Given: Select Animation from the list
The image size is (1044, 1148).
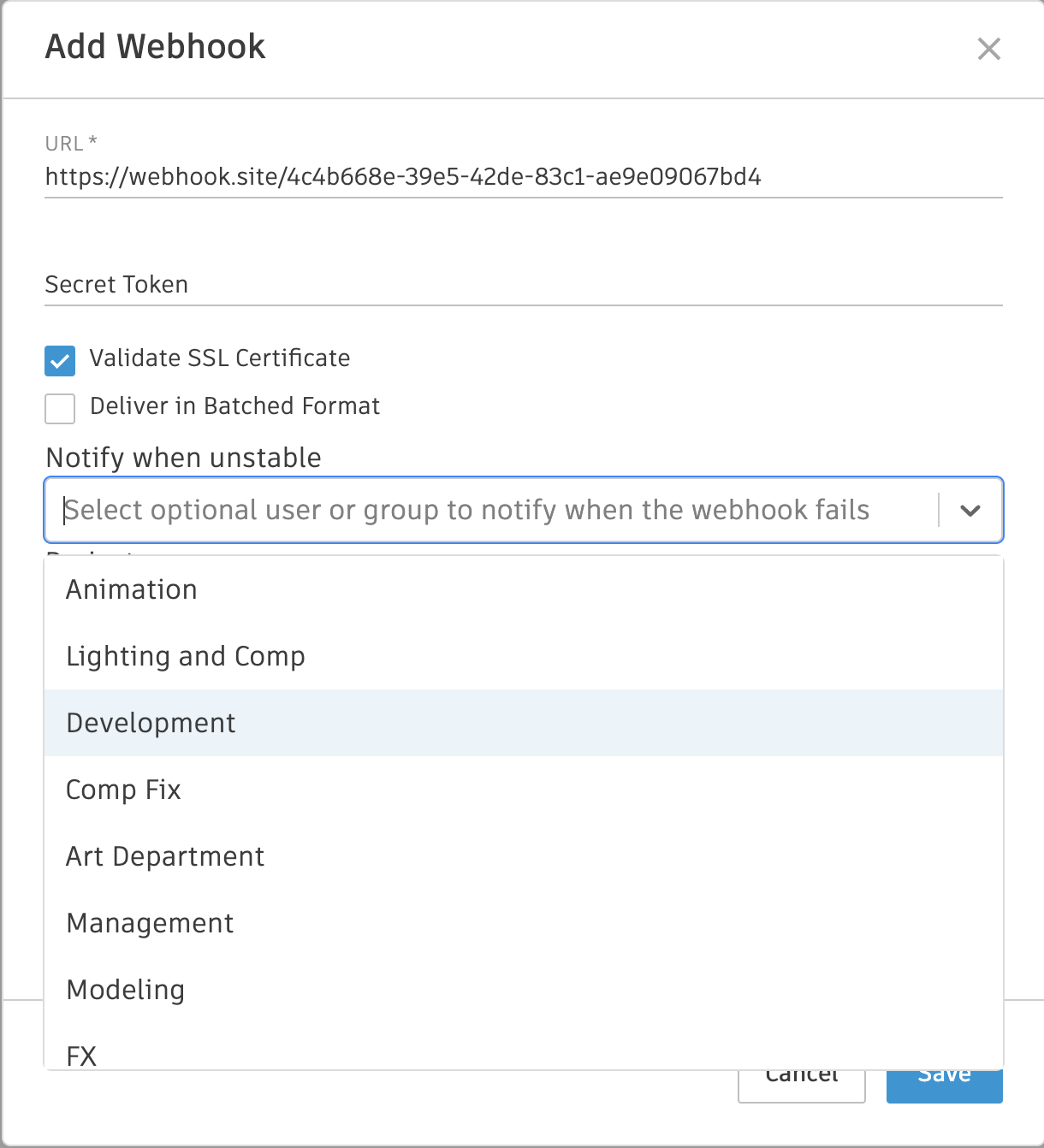Looking at the screenshot, I should (x=132, y=590).
